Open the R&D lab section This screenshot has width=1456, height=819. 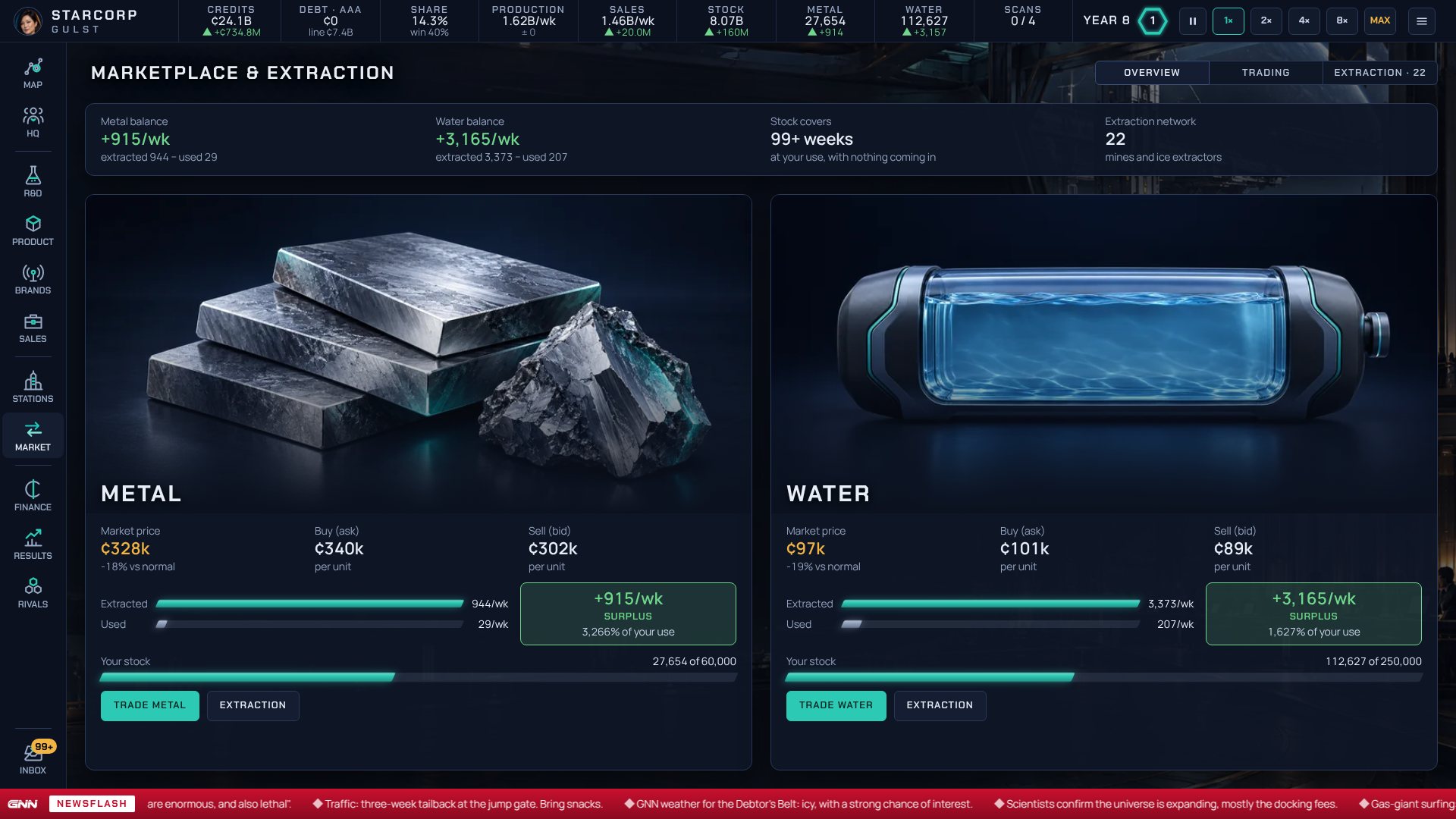pyautogui.click(x=33, y=182)
